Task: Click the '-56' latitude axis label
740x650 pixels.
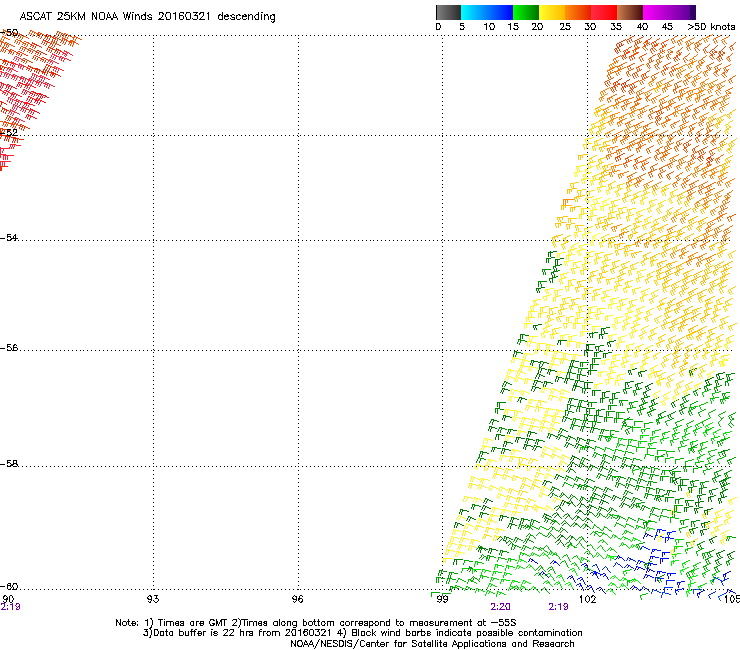Action: point(9,347)
